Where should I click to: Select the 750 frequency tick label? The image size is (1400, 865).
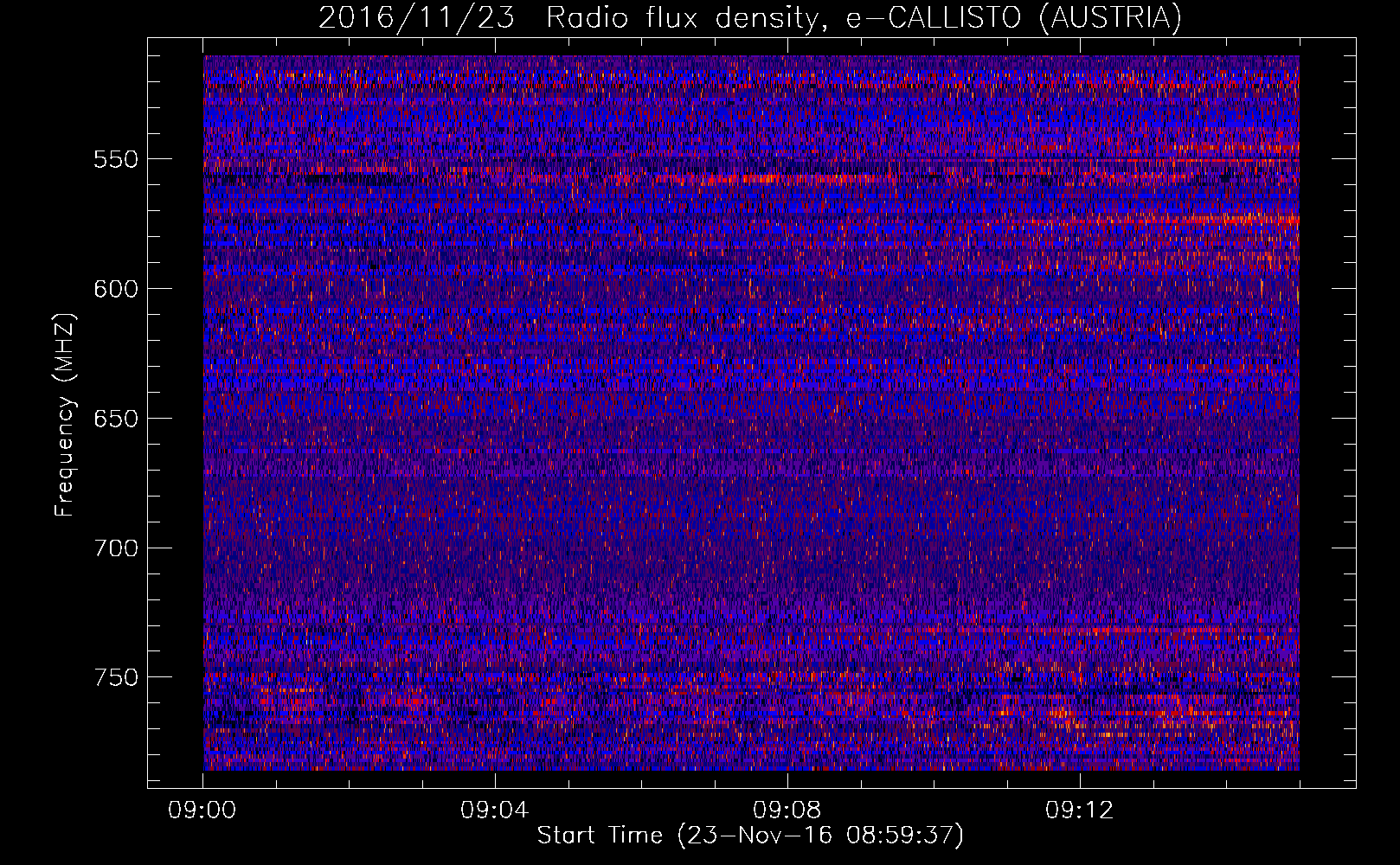click(x=116, y=677)
